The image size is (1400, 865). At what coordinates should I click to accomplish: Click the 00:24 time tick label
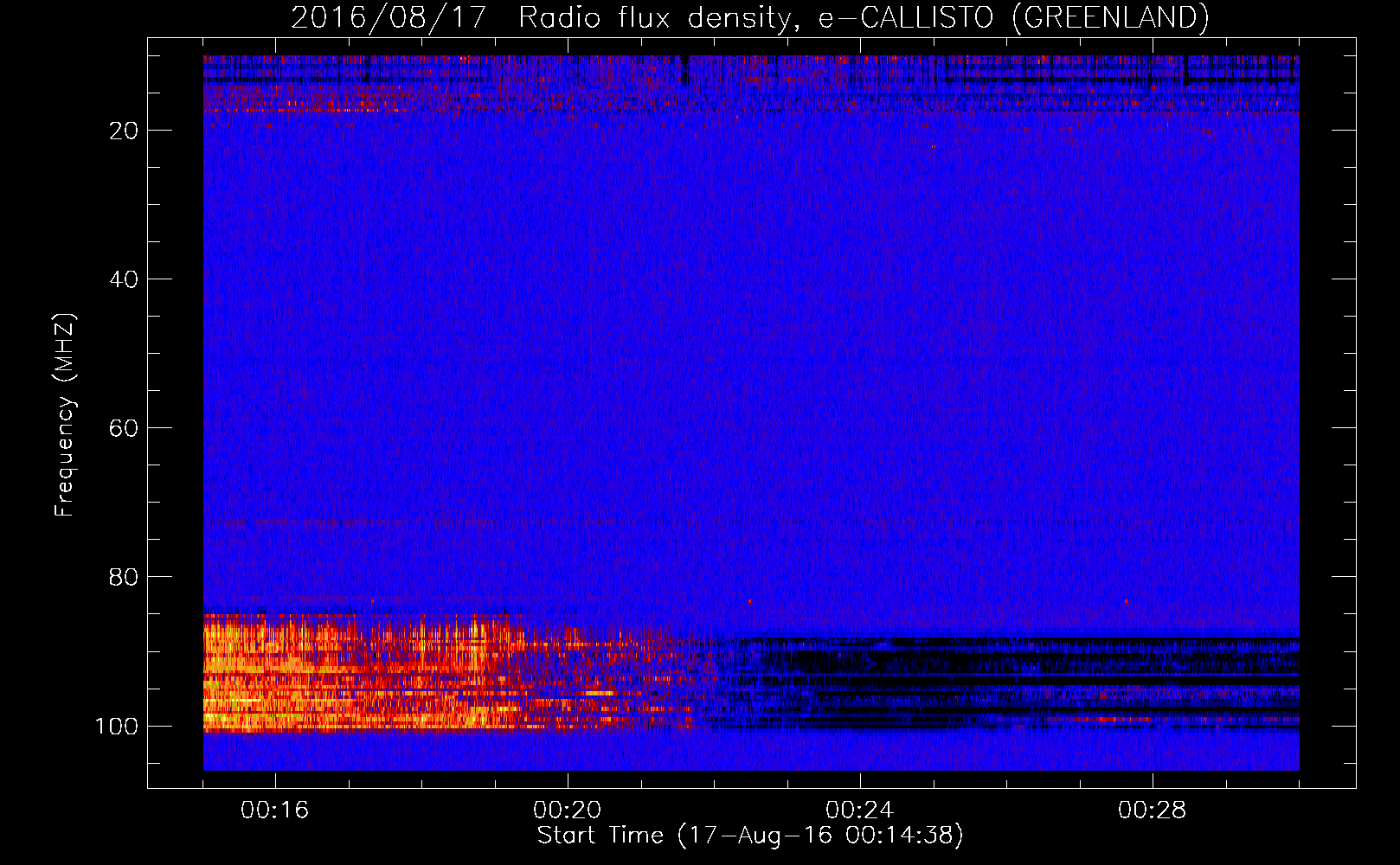point(860,811)
